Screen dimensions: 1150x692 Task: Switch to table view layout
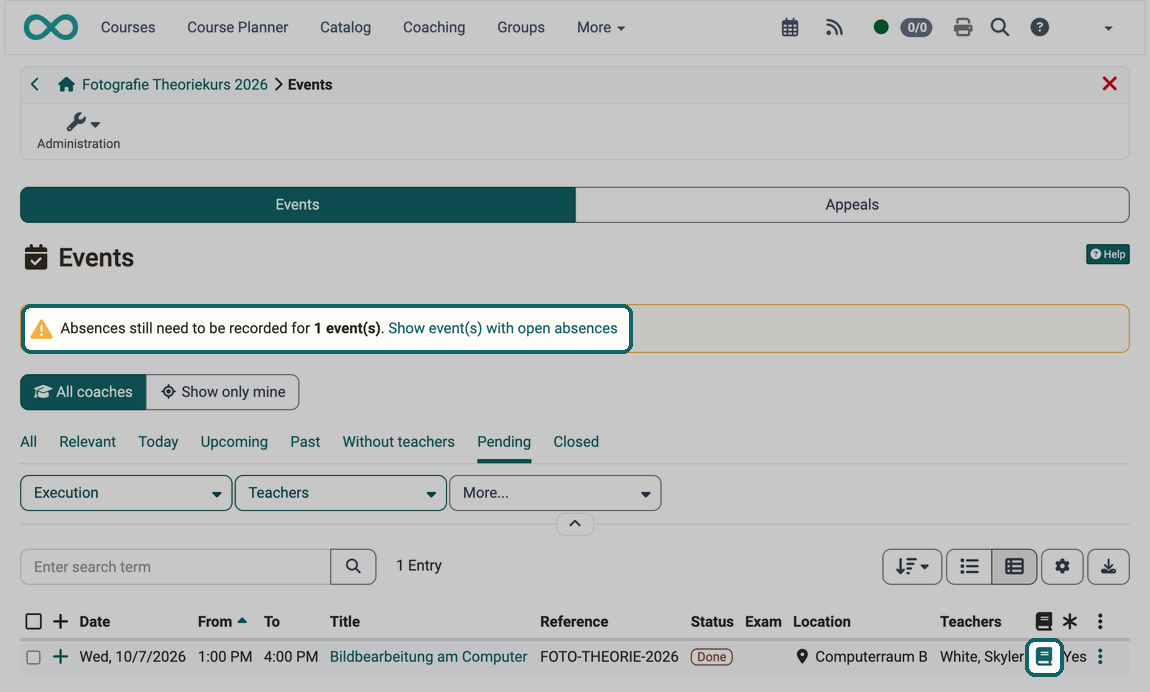(1014, 567)
